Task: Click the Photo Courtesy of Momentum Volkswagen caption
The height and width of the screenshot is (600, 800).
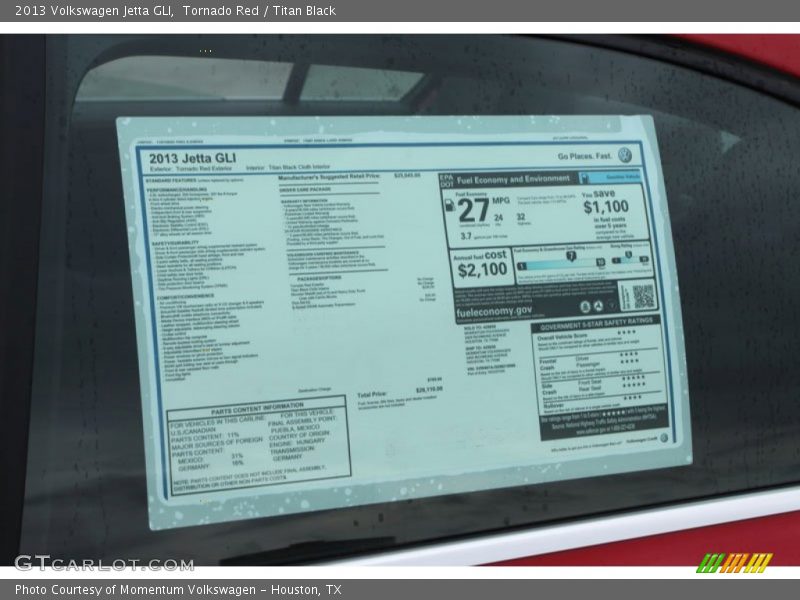Action: [178, 590]
